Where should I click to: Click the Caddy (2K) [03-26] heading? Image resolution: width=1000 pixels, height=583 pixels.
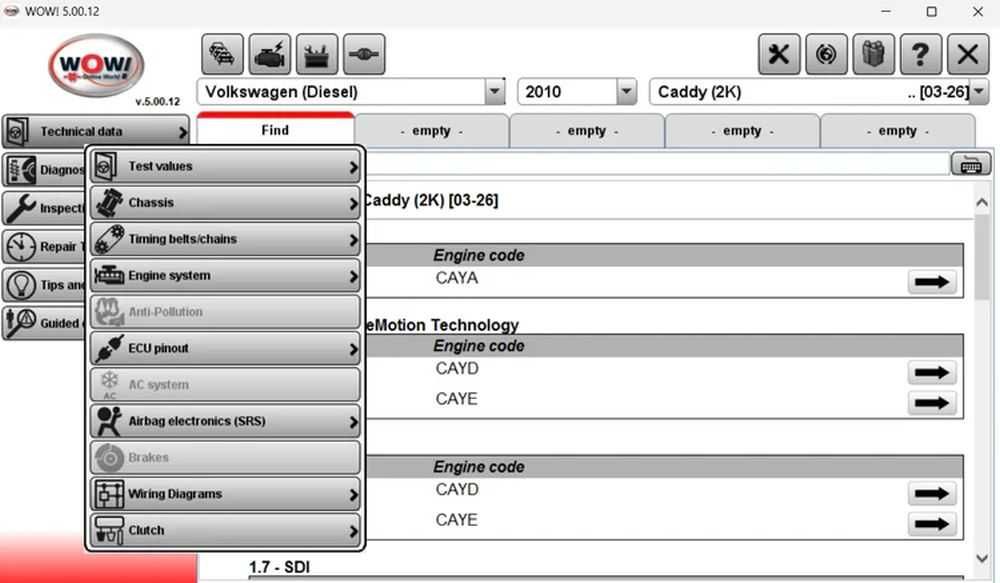tap(430, 200)
